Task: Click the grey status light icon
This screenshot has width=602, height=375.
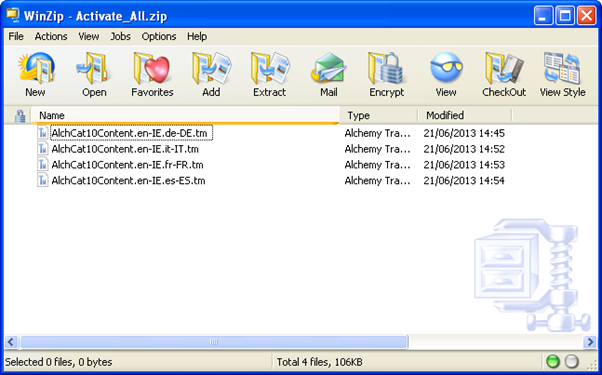Action: click(572, 362)
